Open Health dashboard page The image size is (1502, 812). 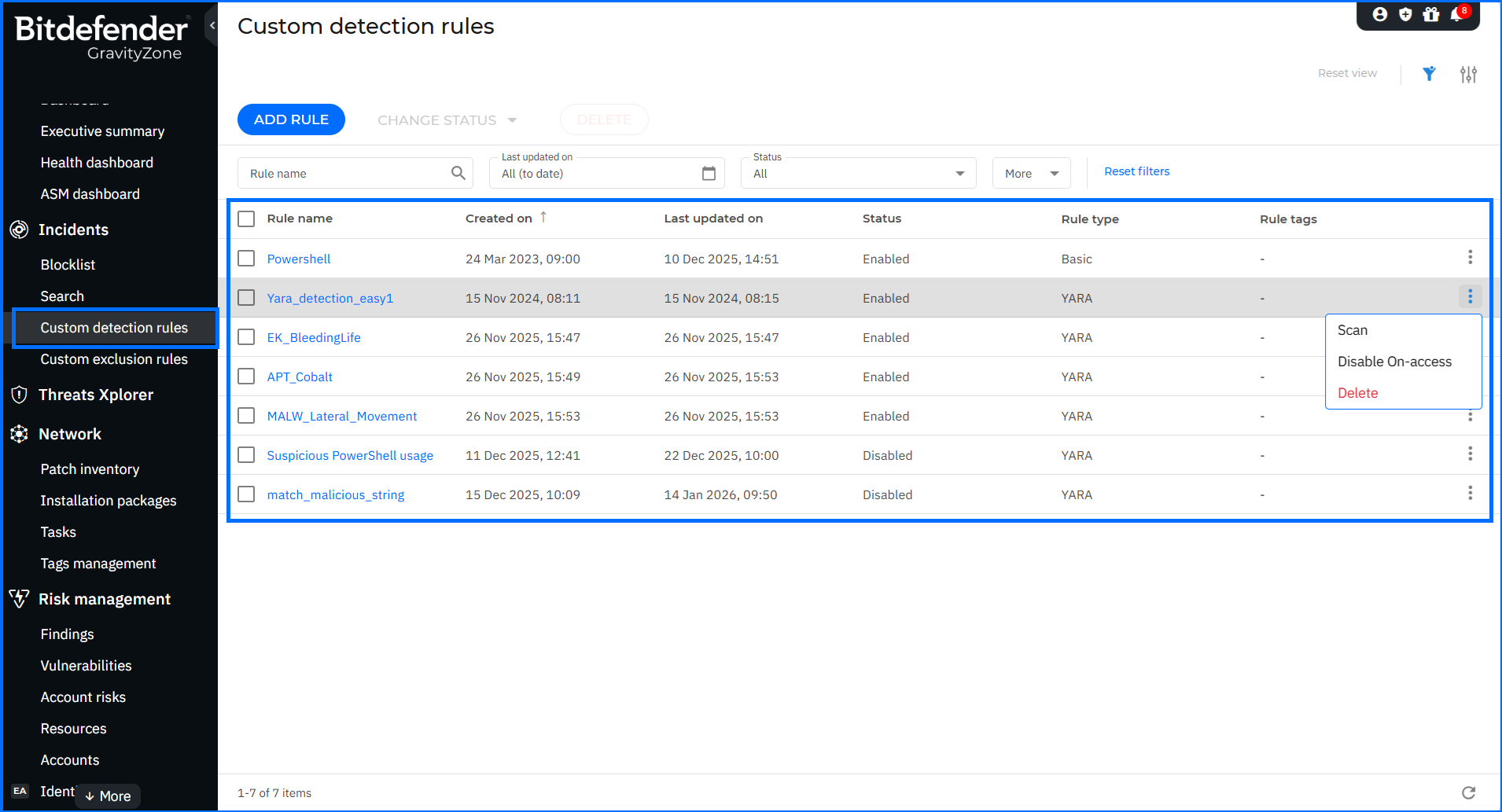pos(97,163)
